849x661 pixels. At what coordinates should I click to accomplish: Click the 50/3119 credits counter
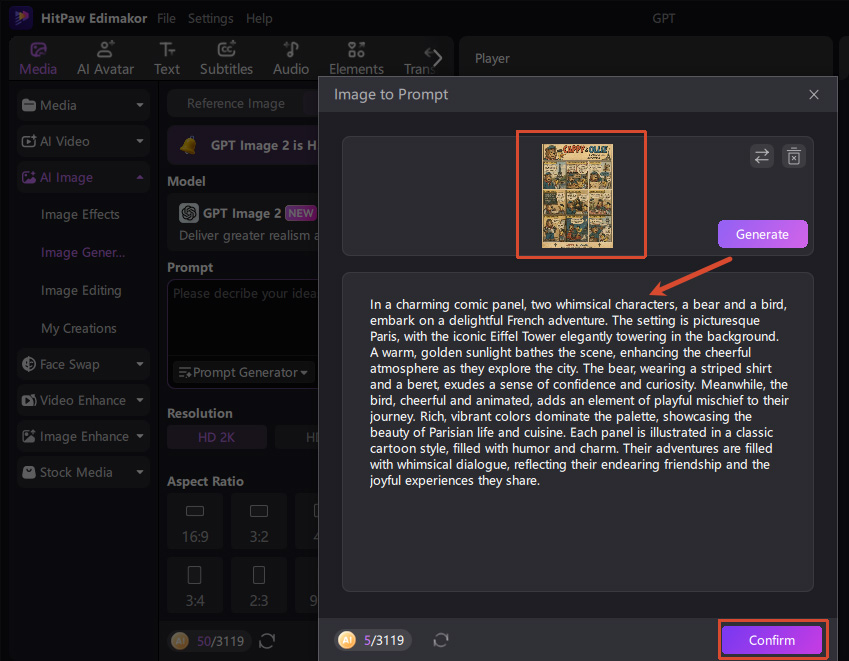pyautogui.click(x=210, y=641)
